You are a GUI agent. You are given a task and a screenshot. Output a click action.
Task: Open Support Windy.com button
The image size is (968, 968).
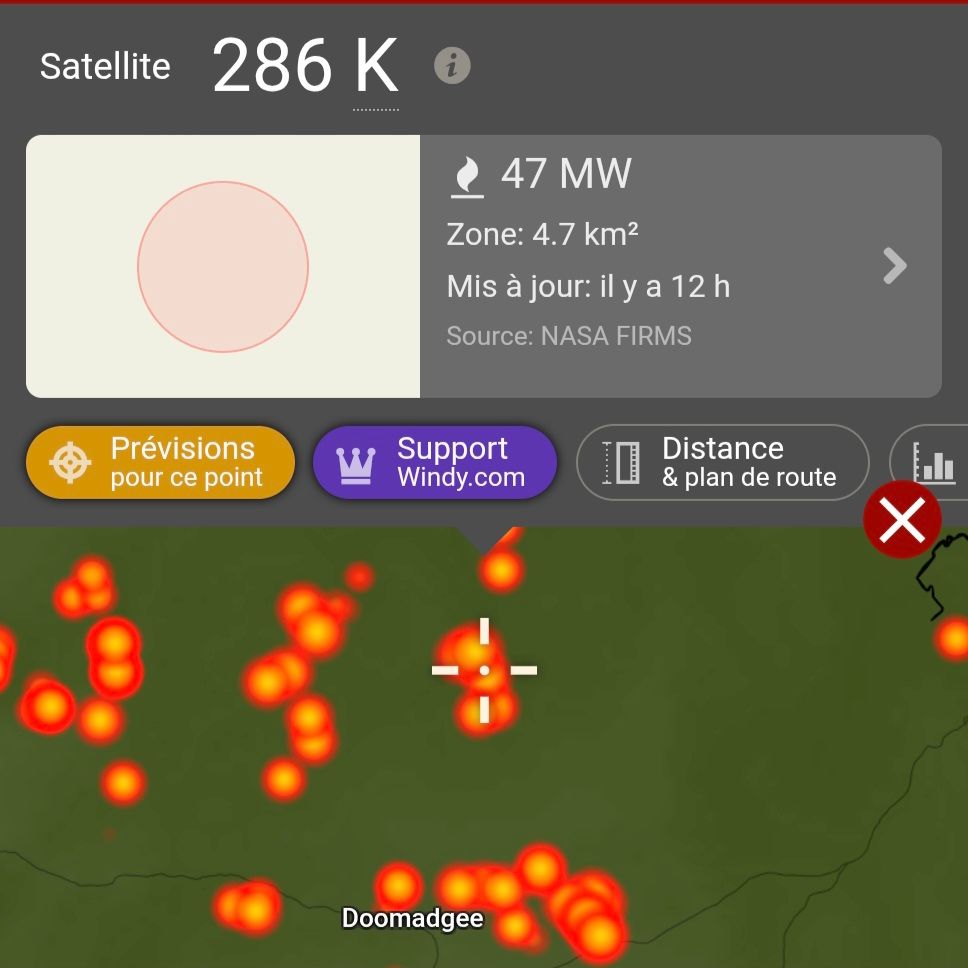pyautogui.click(x=435, y=462)
